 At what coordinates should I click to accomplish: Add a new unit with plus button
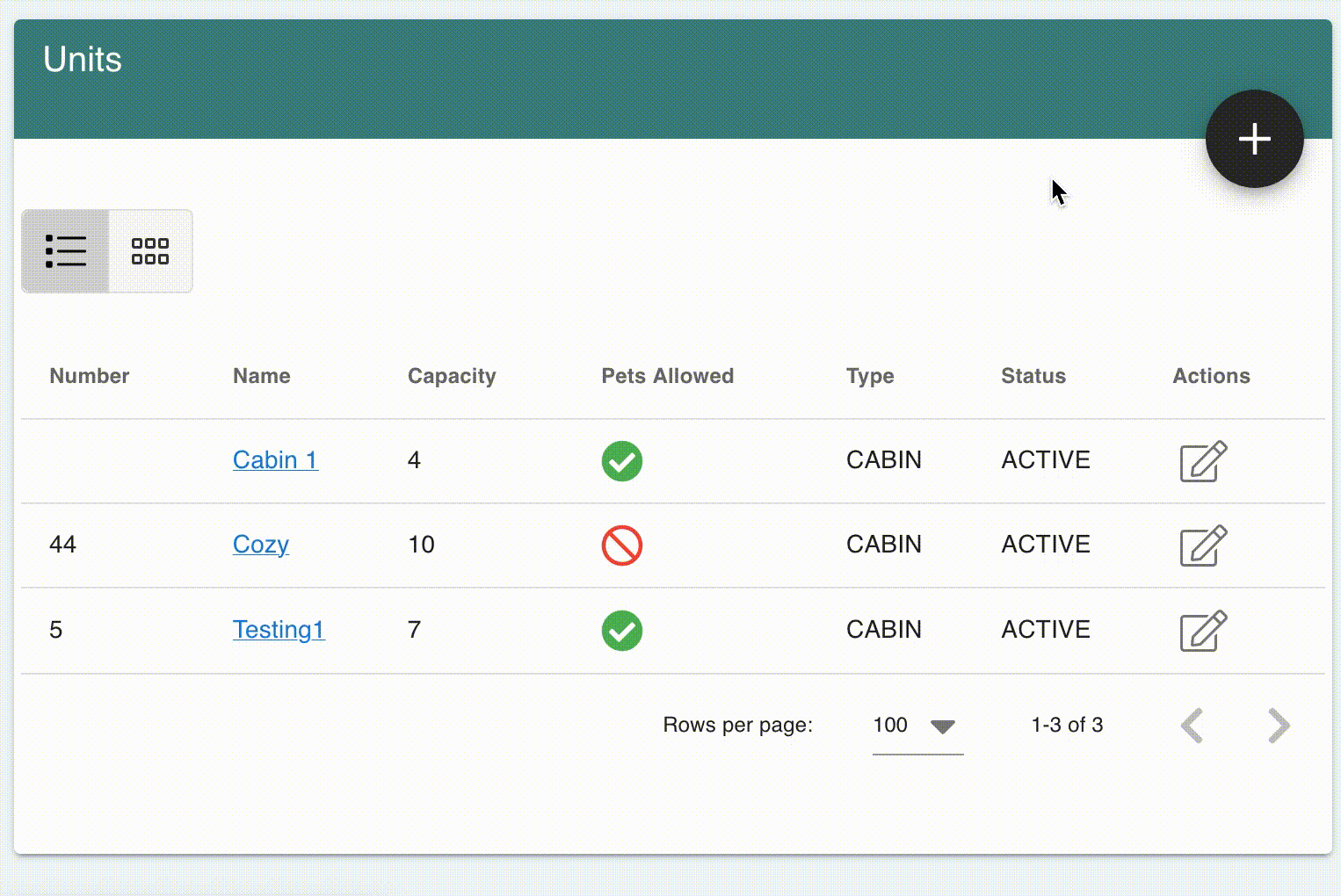click(x=1254, y=139)
